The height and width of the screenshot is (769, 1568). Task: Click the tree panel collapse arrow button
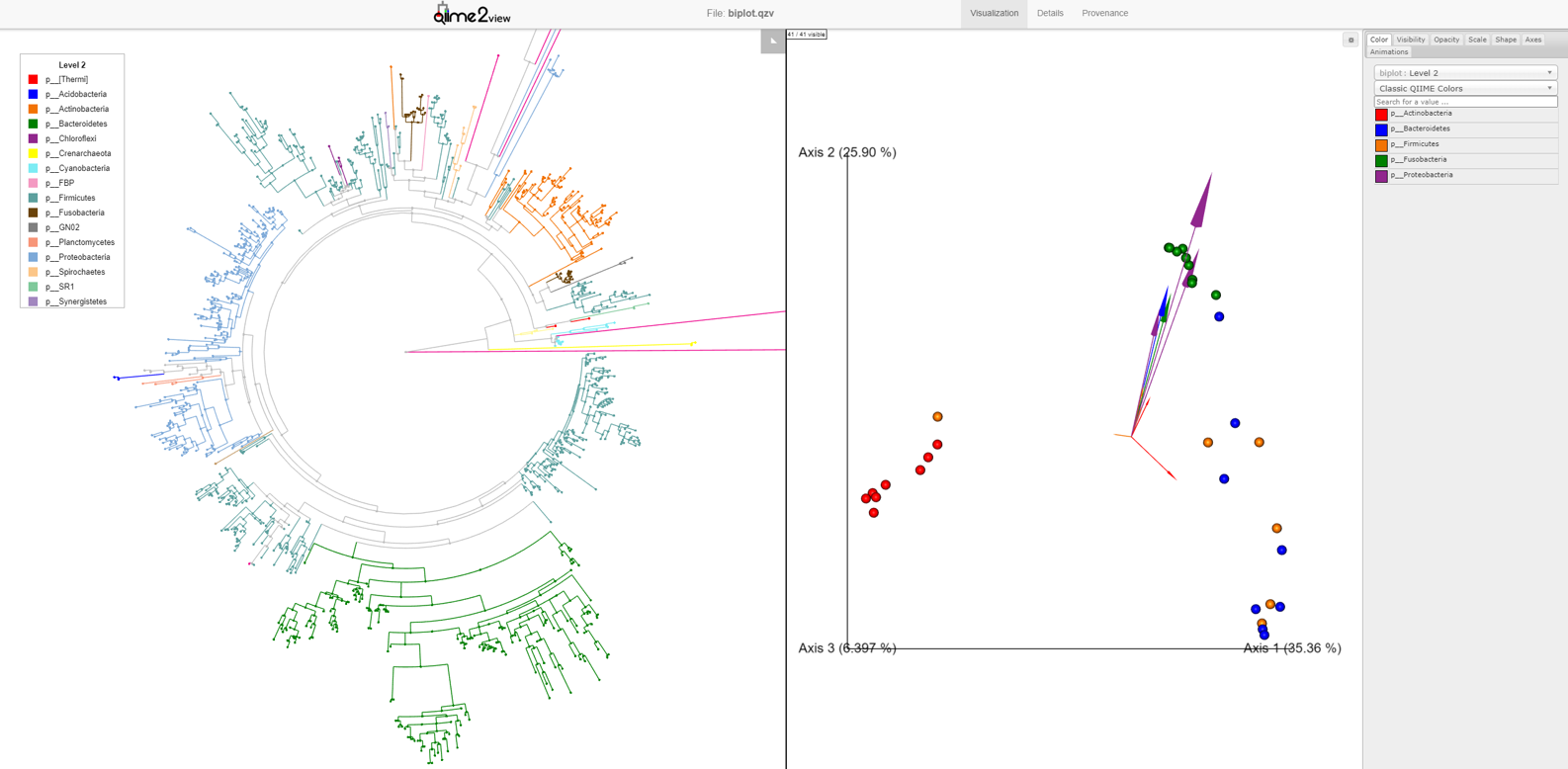(x=773, y=41)
